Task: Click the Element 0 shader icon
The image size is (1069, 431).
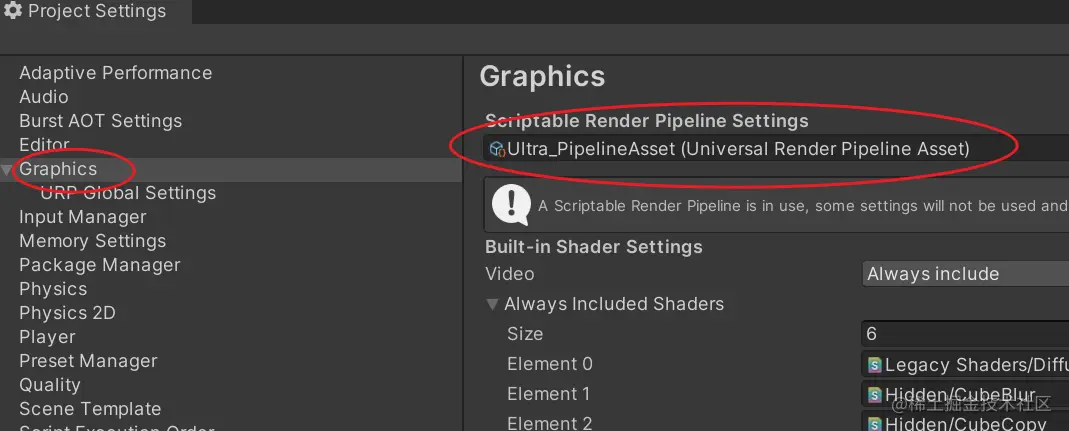Action: click(x=874, y=365)
